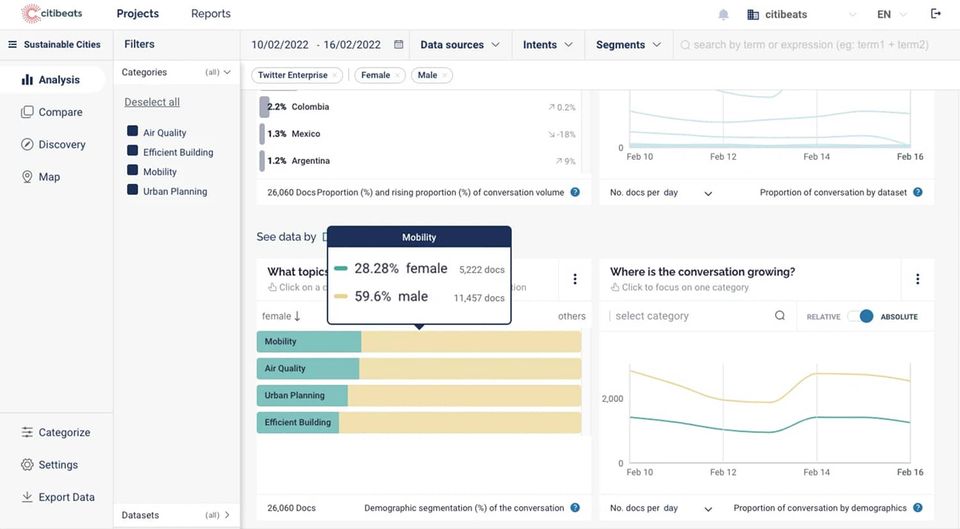Click Deselect all link

tap(152, 102)
